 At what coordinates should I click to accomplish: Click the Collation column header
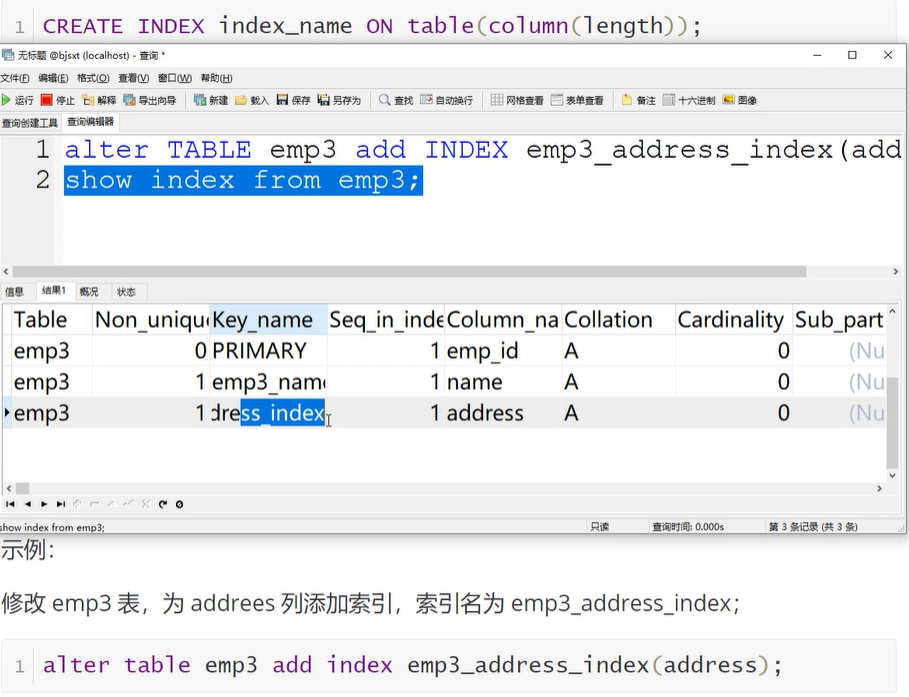618,320
